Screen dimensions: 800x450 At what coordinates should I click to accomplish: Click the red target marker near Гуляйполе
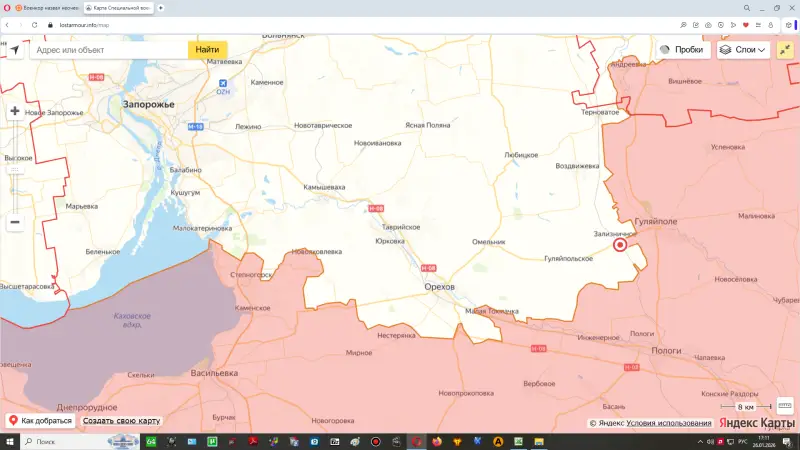619,244
